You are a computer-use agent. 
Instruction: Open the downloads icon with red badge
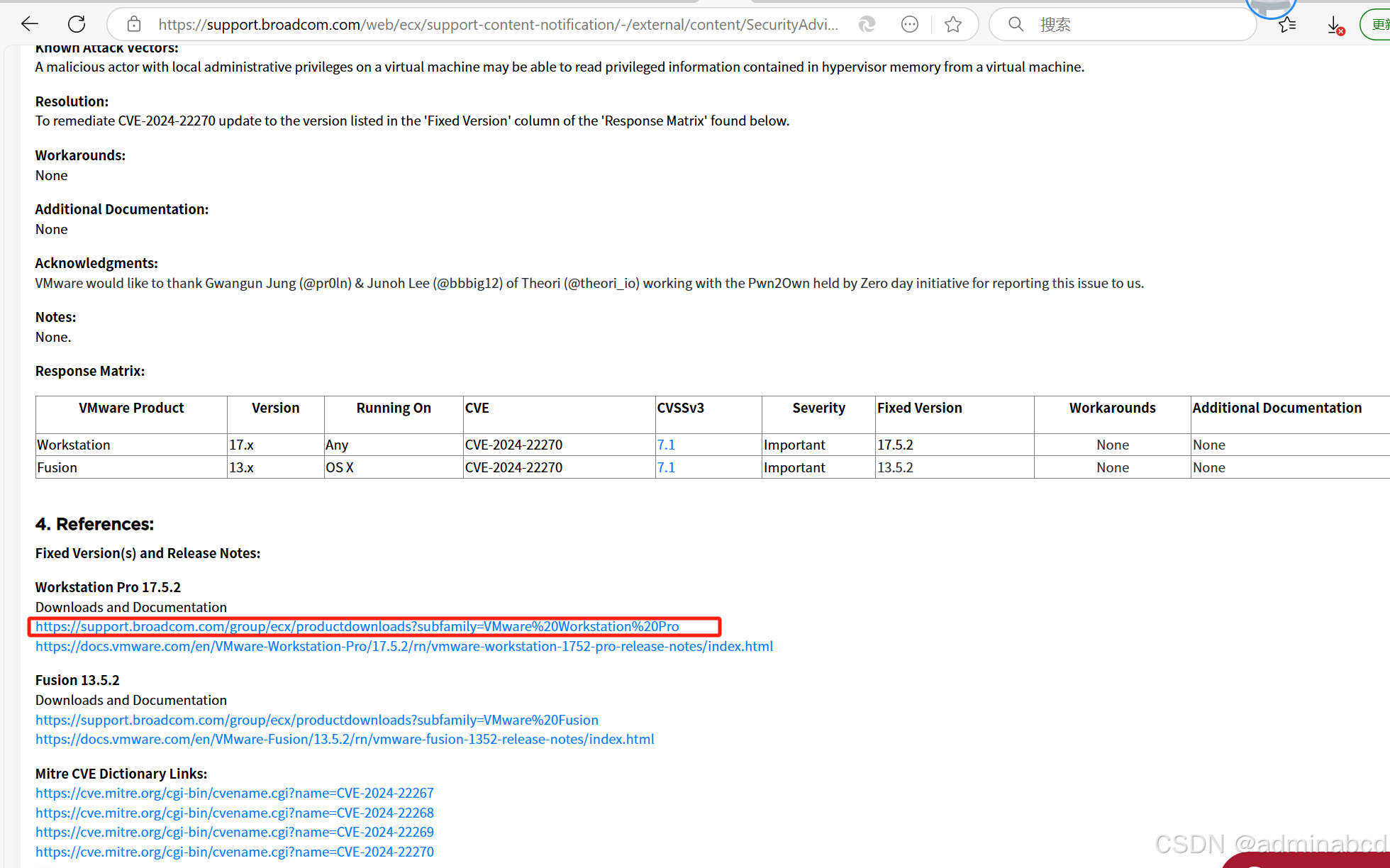[1335, 26]
